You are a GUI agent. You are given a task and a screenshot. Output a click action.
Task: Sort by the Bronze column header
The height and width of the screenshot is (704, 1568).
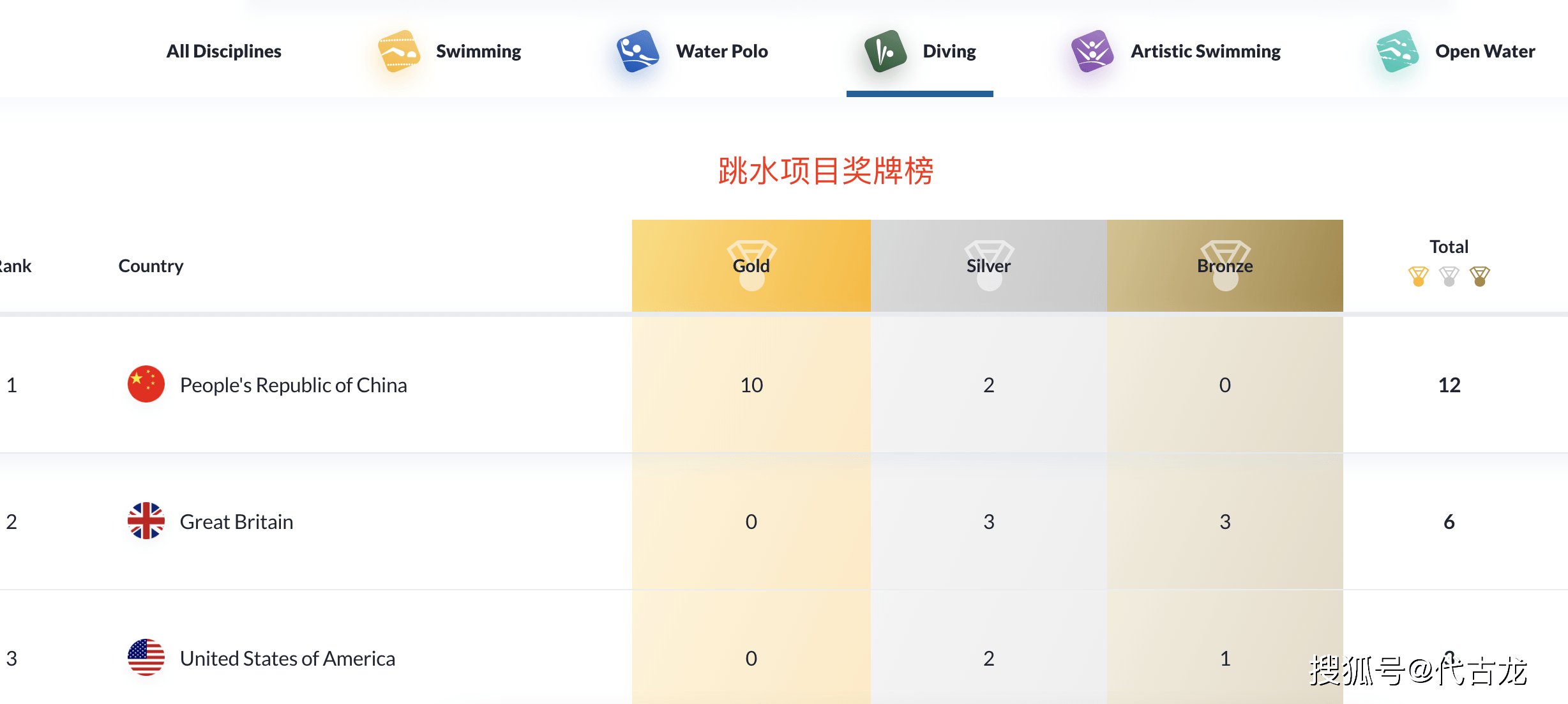pos(1225,266)
